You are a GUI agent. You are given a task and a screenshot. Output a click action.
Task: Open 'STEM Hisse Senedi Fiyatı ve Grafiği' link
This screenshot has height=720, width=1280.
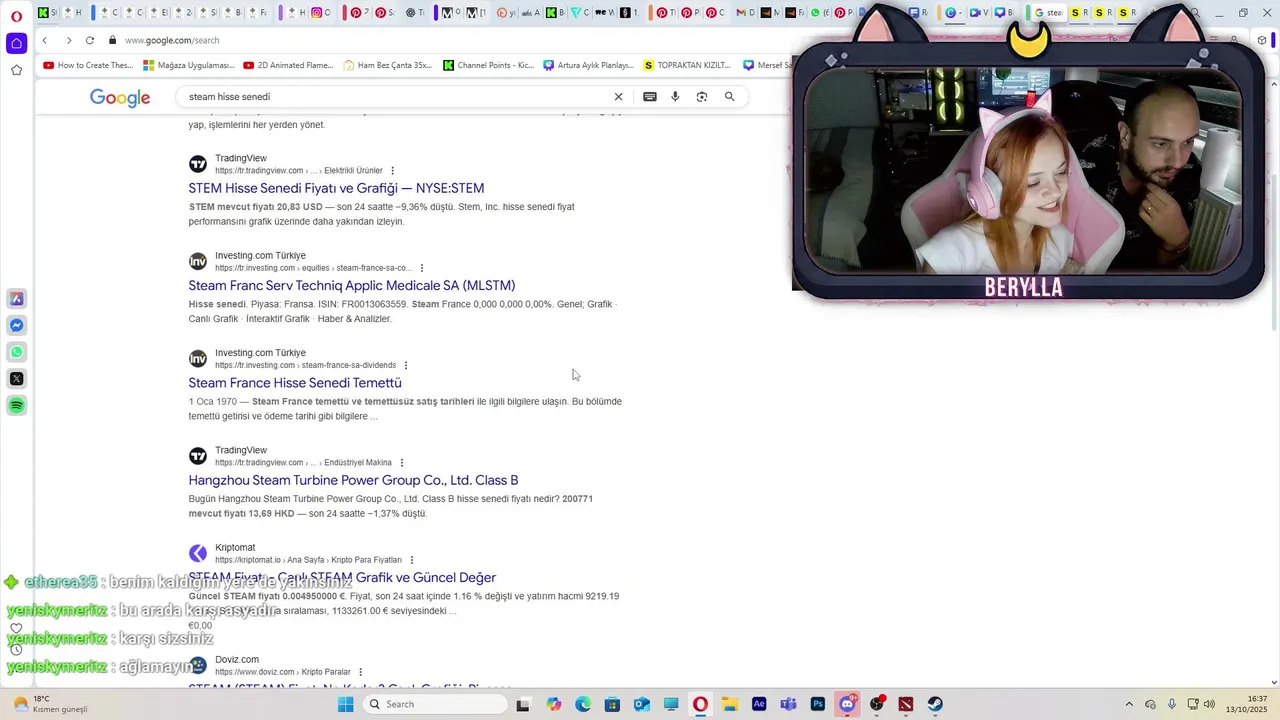pos(336,188)
